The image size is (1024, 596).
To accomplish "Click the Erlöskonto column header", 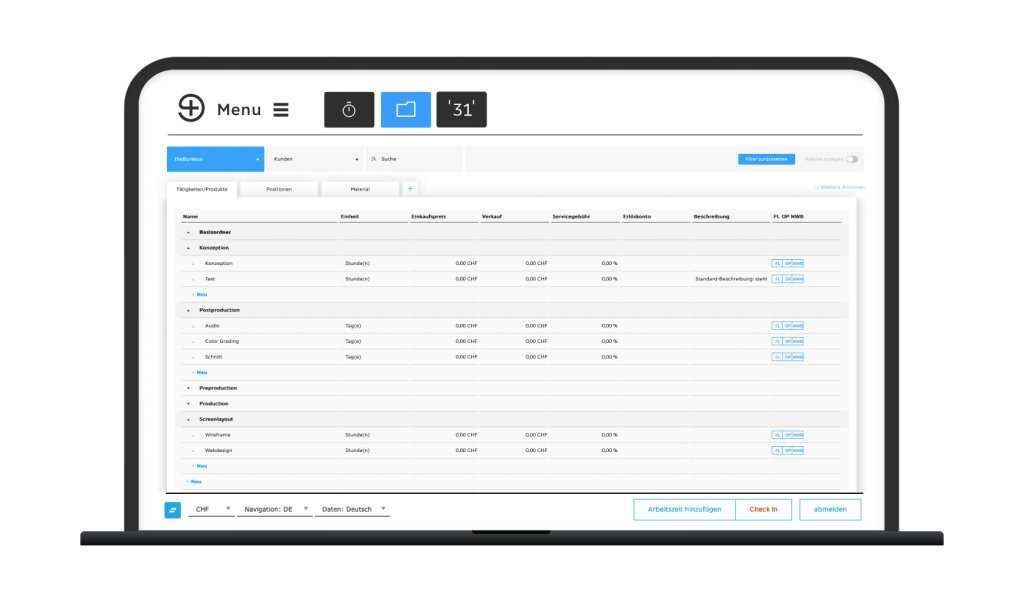I will [637, 217].
